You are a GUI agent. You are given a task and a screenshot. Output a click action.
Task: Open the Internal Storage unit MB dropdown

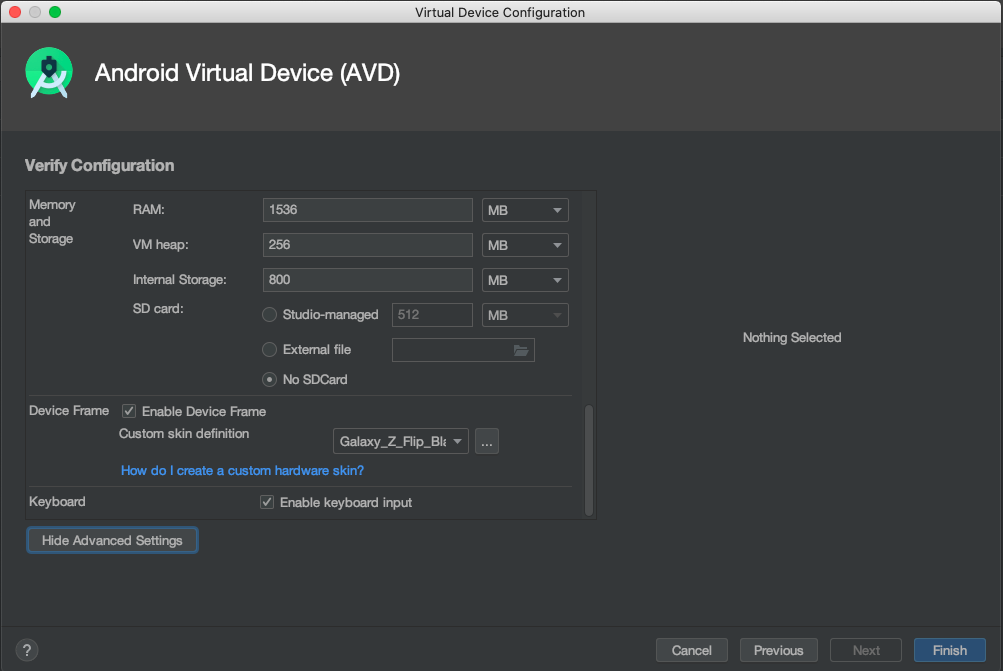[x=525, y=280]
